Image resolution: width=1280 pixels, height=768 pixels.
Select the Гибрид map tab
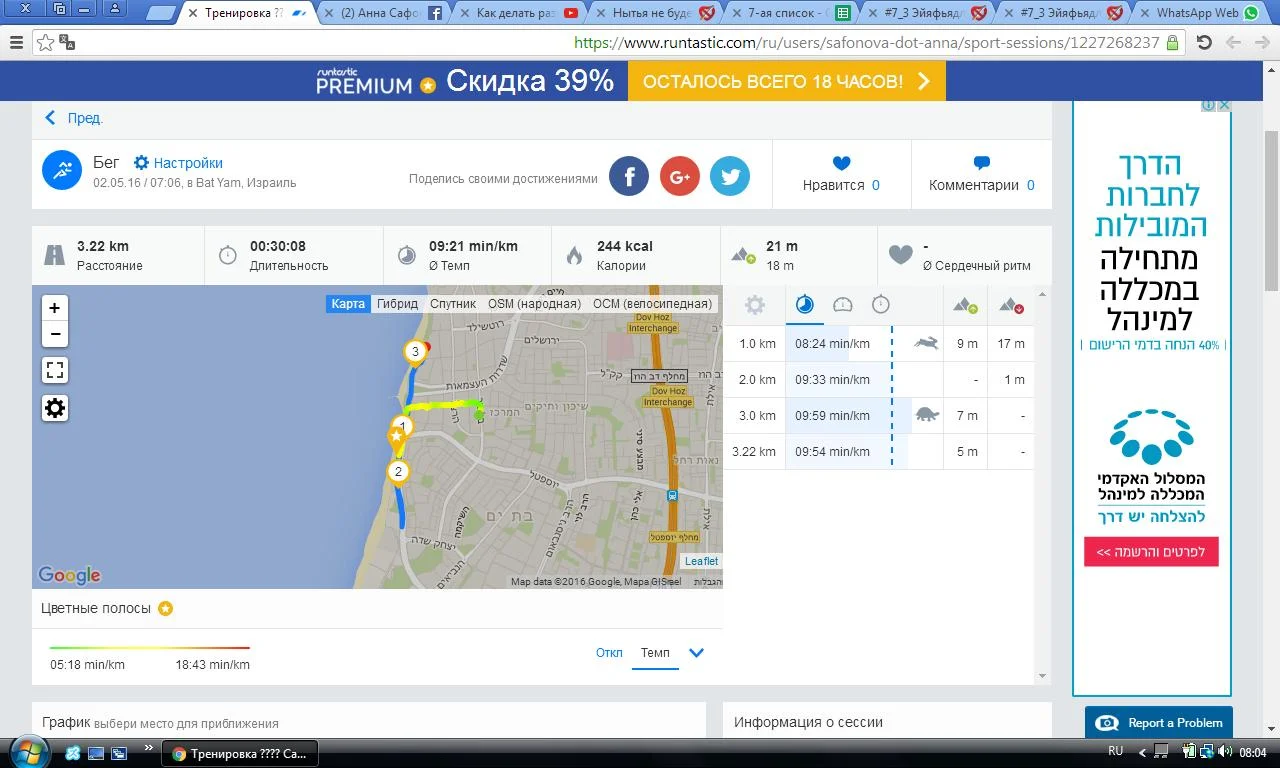397,304
